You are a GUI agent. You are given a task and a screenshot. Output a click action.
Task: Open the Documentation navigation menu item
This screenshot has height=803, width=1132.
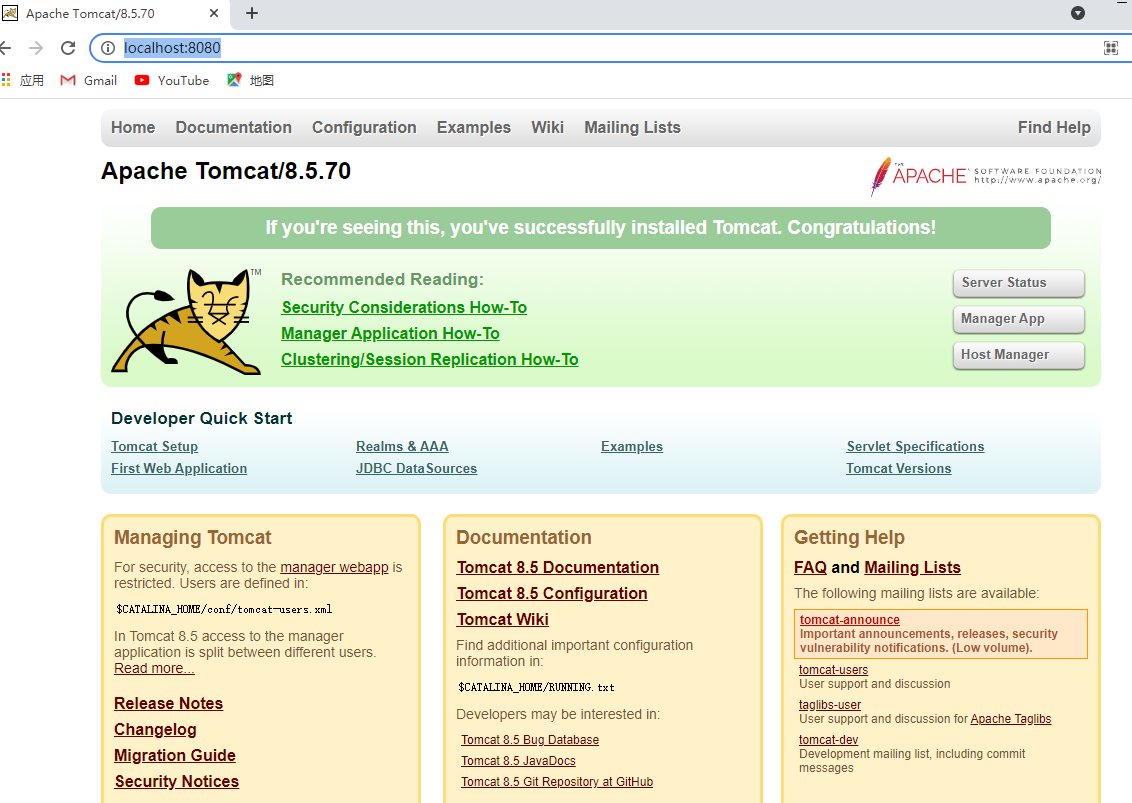(x=233, y=127)
